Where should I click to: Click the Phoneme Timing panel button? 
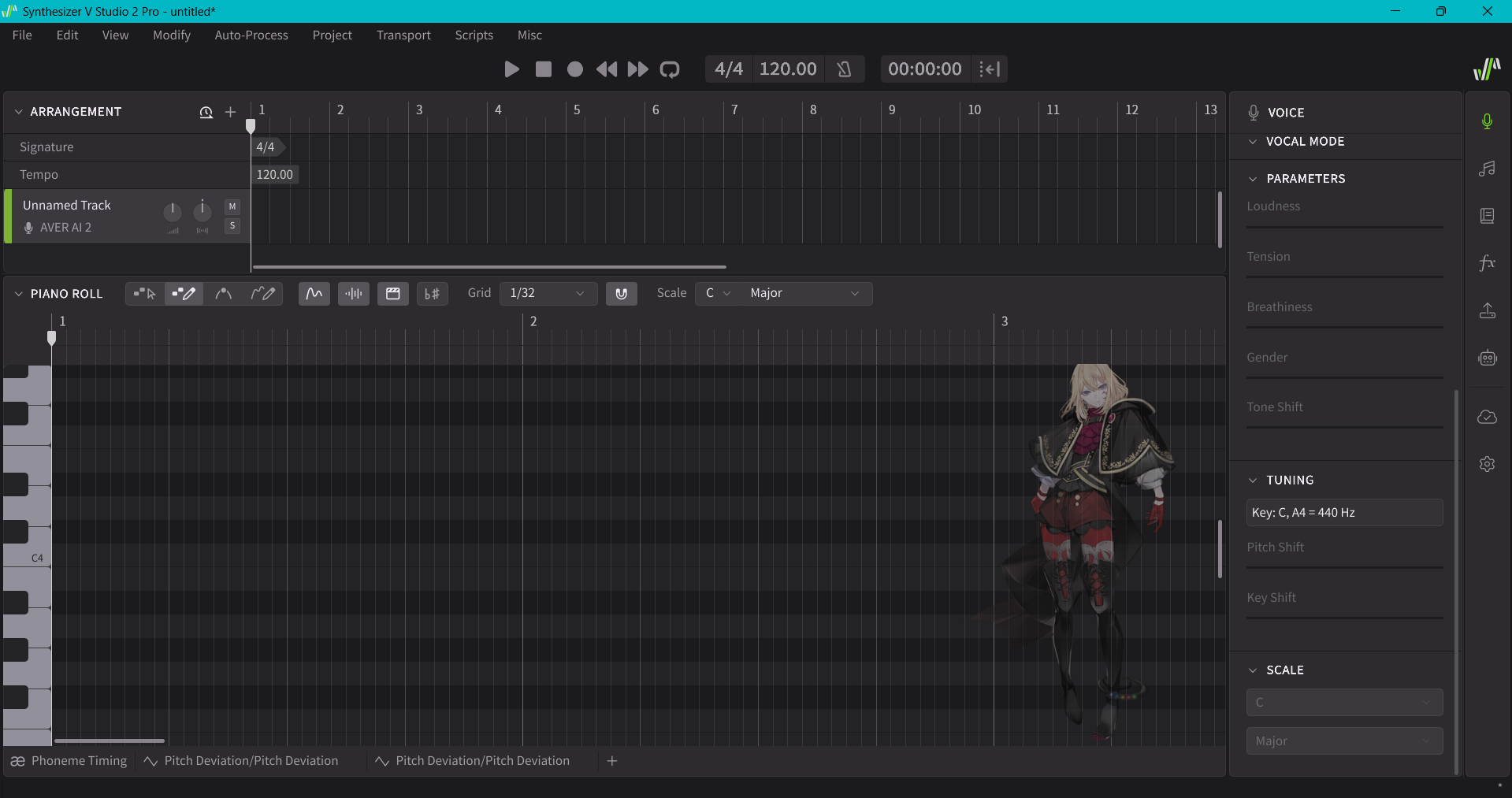[x=69, y=761]
